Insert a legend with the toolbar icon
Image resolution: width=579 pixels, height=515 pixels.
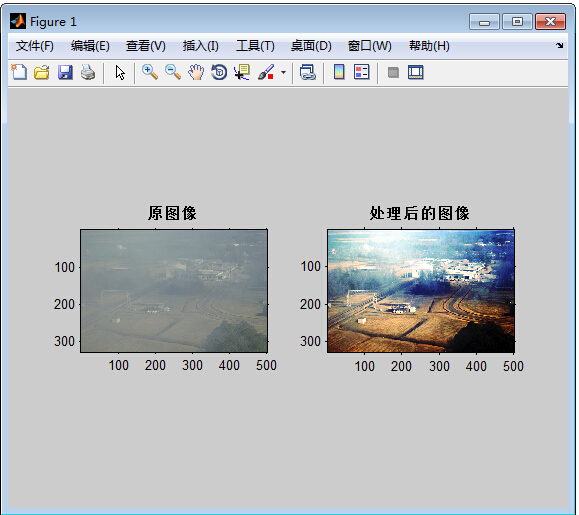click(x=362, y=72)
